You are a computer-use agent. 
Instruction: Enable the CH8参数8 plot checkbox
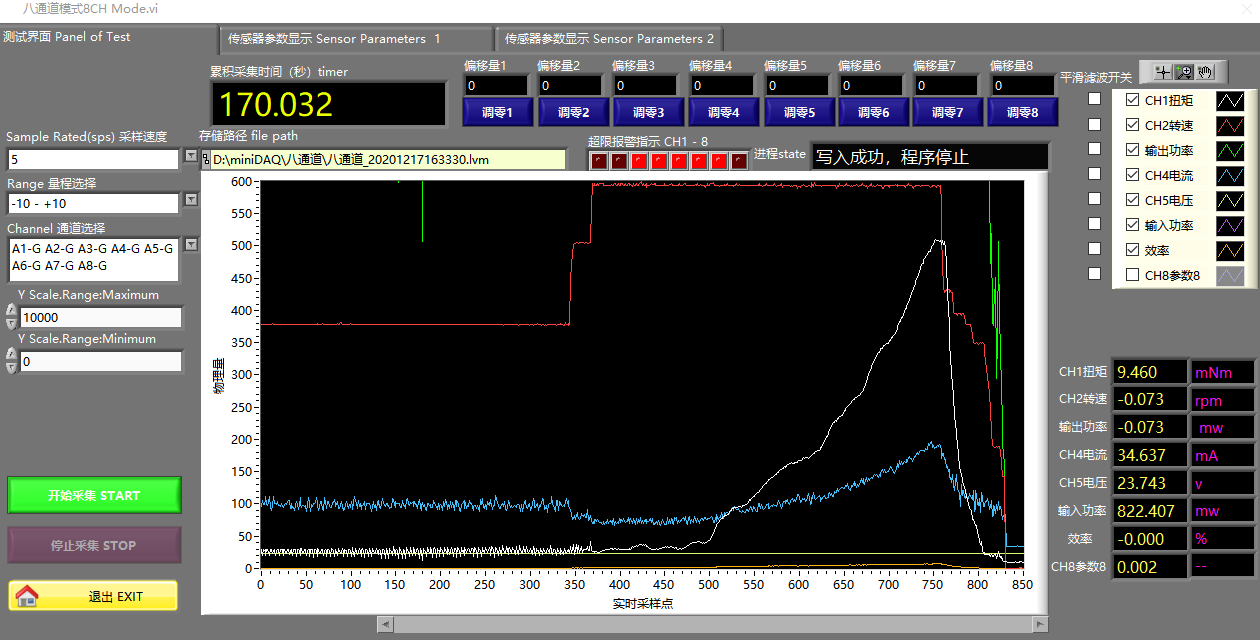pos(1132,275)
